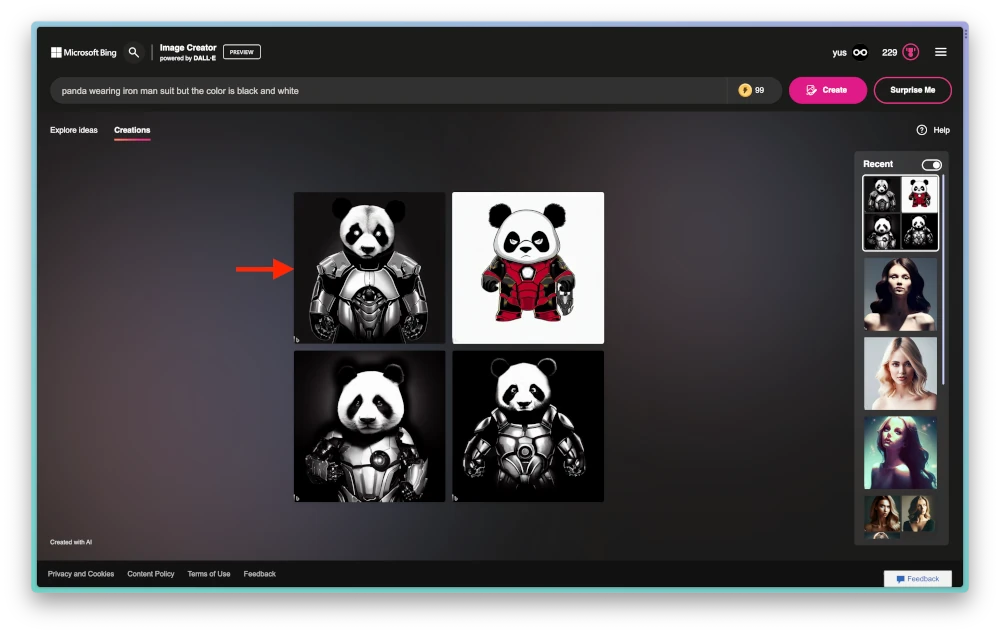
Task: Click the search magnifier icon
Action: pos(134,52)
